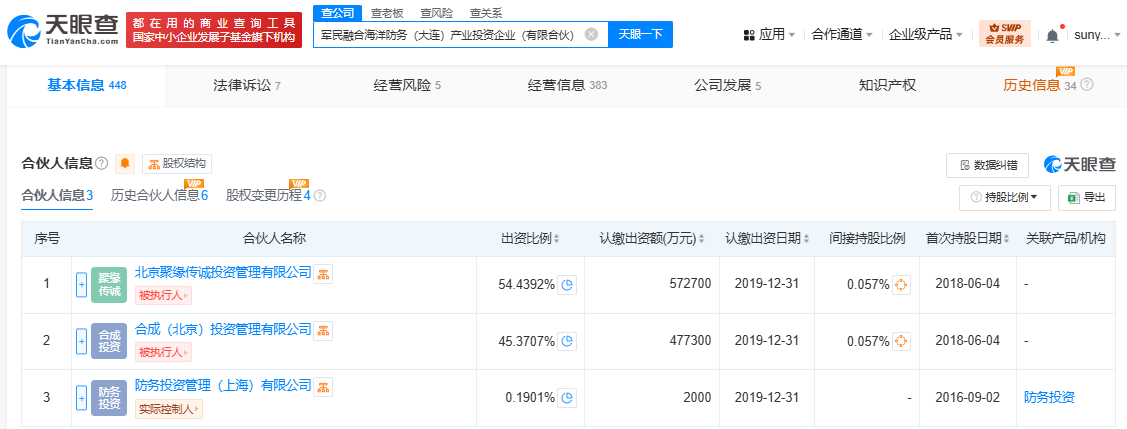Screen dimensions: 1127x429
Task: Expand row 2 with the plus button
Action: [x=81, y=341]
